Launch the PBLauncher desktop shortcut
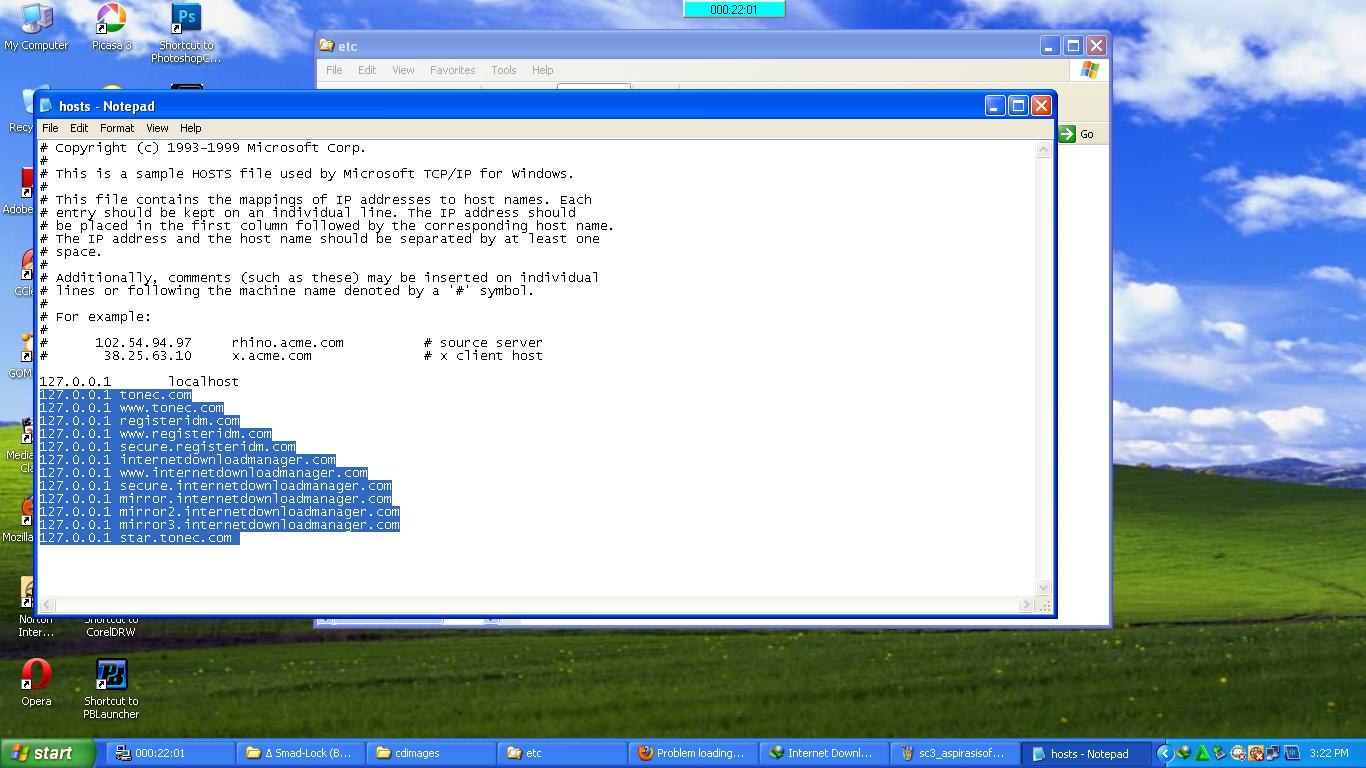 pos(111,688)
